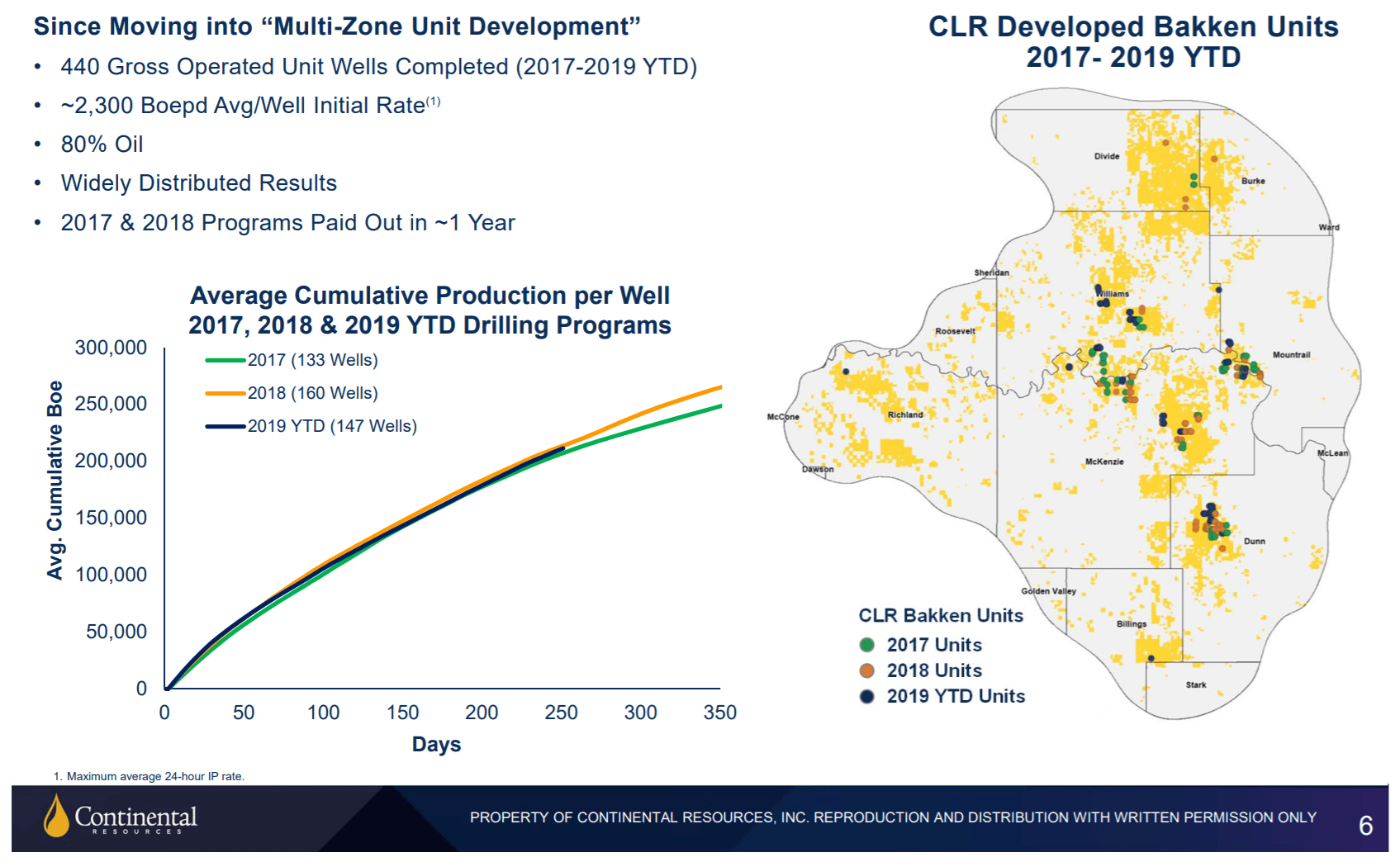Click the 250,000 y-axis value
The width and height of the screenshot is (1400, 862).
tap(111, 404)
